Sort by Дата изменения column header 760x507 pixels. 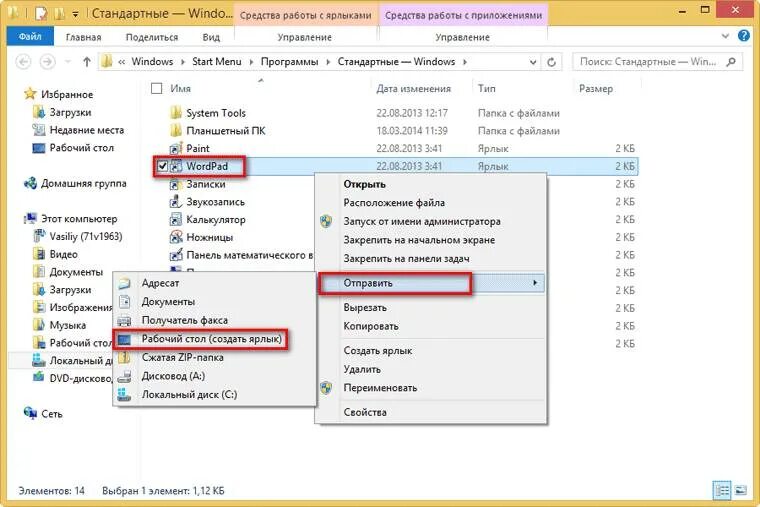[x=413, y=89]
